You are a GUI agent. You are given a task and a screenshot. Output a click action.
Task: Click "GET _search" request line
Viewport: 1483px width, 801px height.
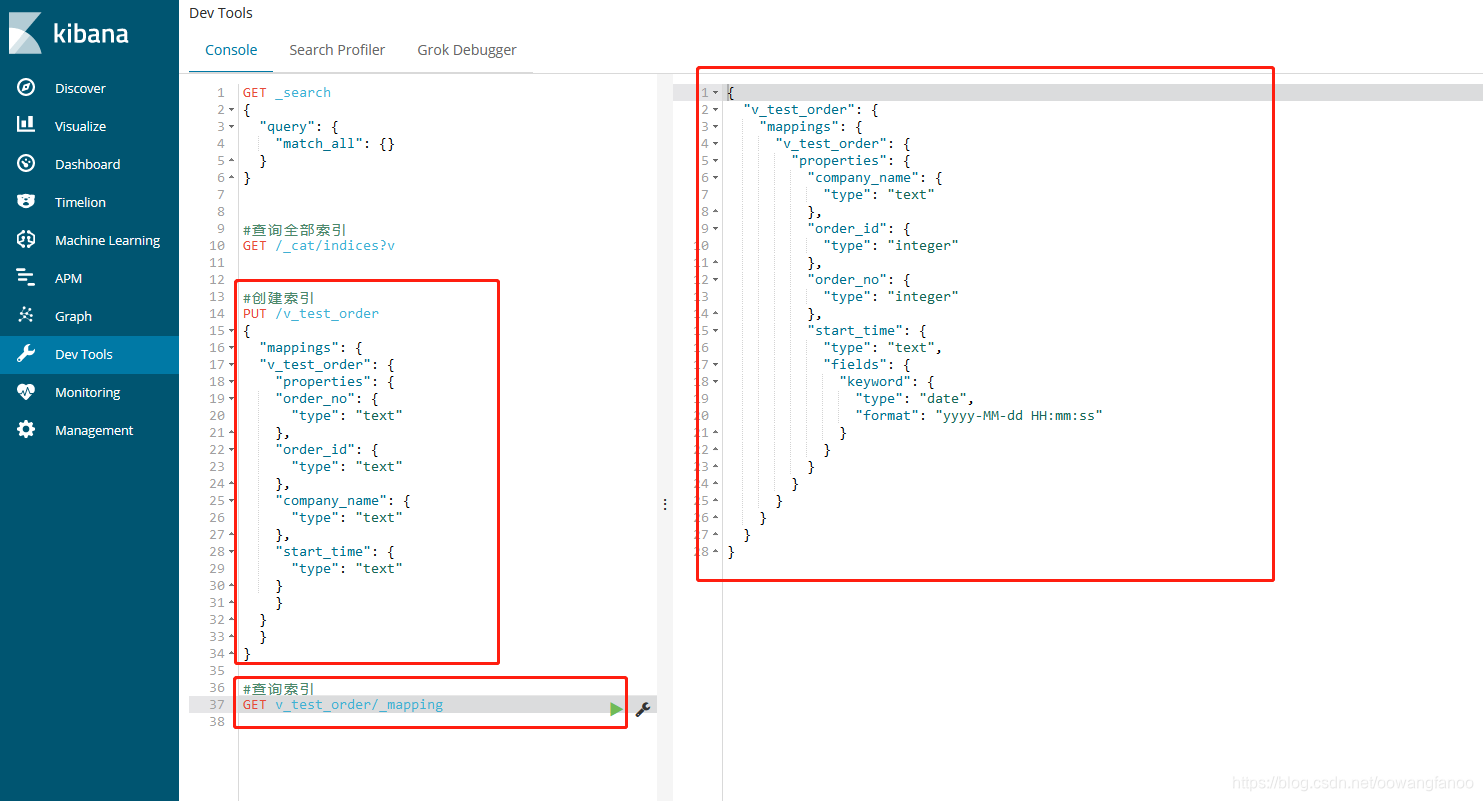(x=287, y=93)
